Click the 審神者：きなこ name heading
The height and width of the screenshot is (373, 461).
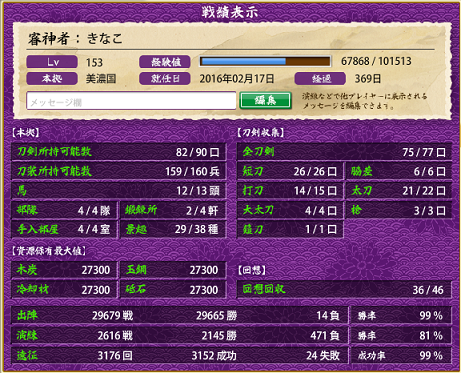[x=75, y=39]
